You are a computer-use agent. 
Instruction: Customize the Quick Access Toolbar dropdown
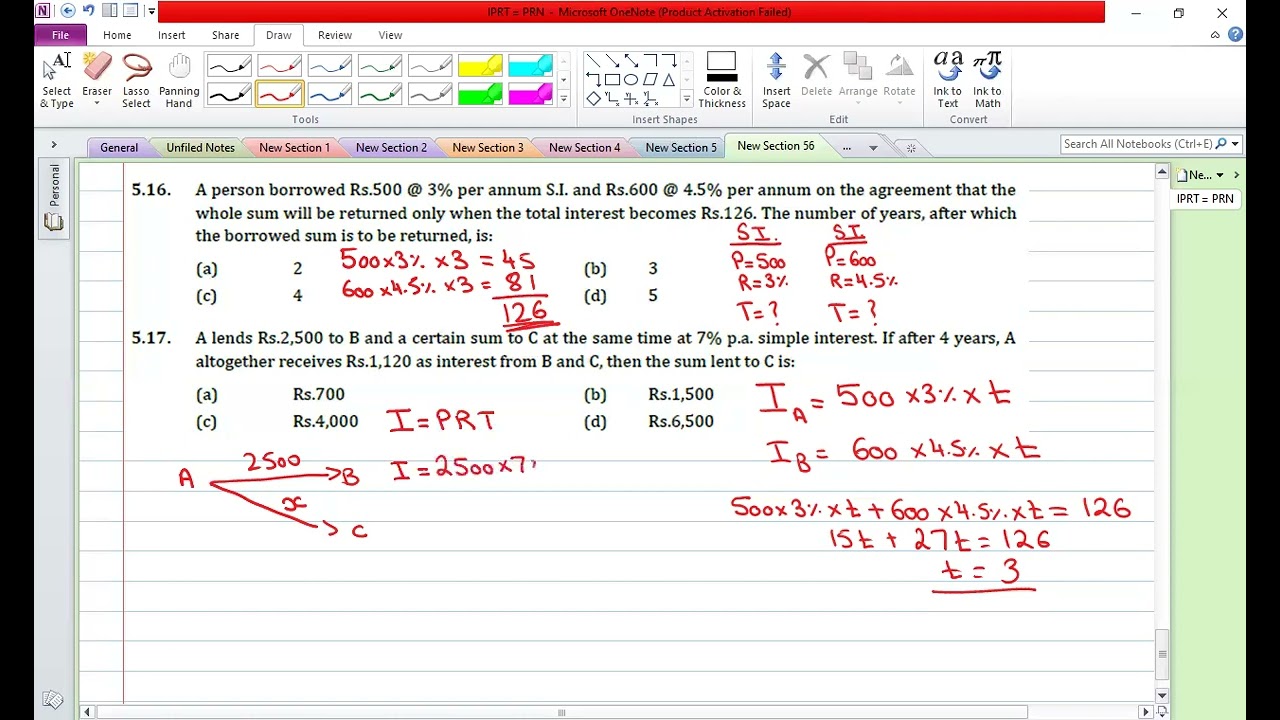pos(151,11)
